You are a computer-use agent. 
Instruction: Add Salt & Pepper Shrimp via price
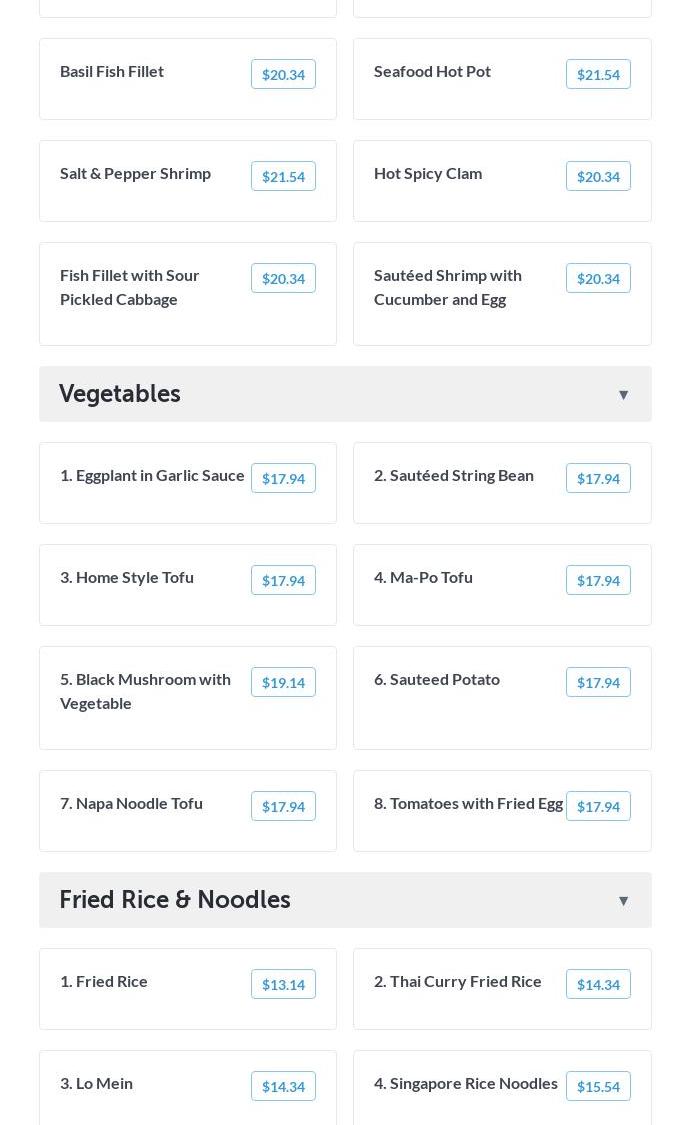[x=283, y=177]
